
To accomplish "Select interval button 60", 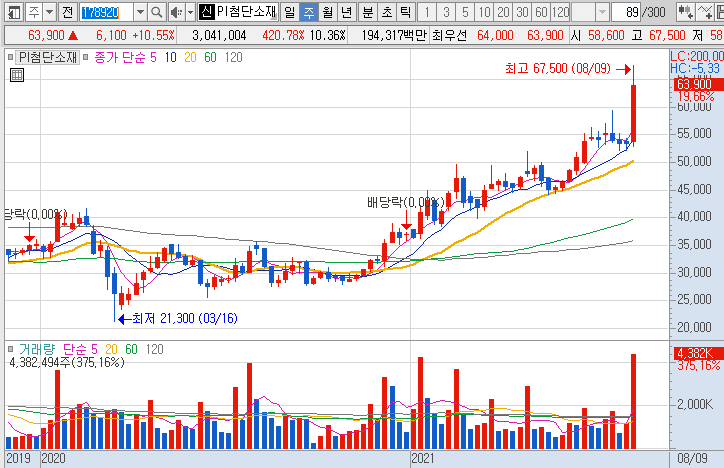I will click(x=541, y=12).
